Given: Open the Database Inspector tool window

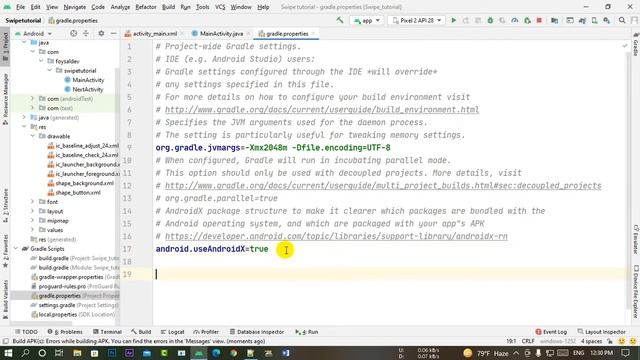Looking at the screenshot, I should [256, 332].
